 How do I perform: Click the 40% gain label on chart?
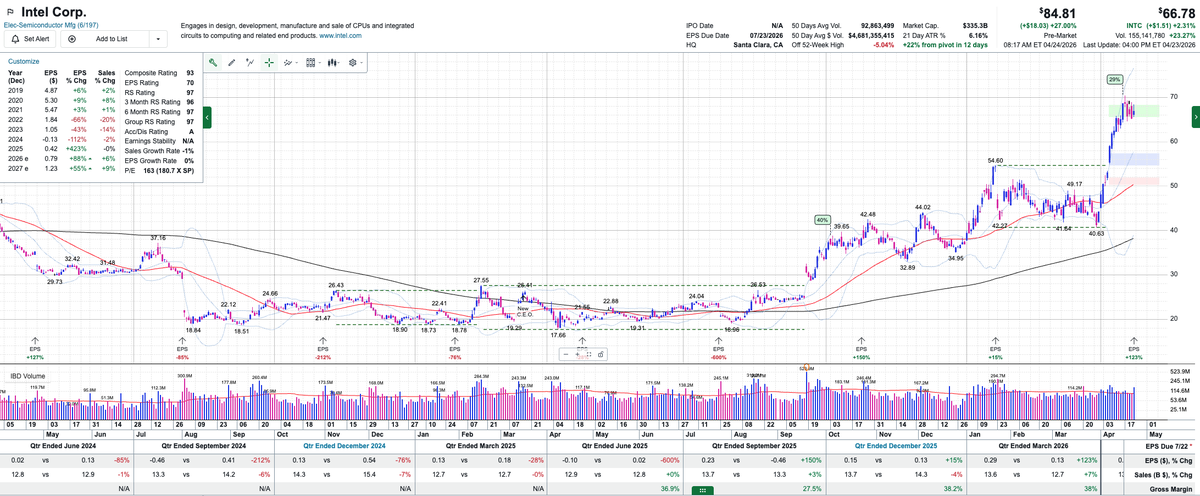click(822, 219)
